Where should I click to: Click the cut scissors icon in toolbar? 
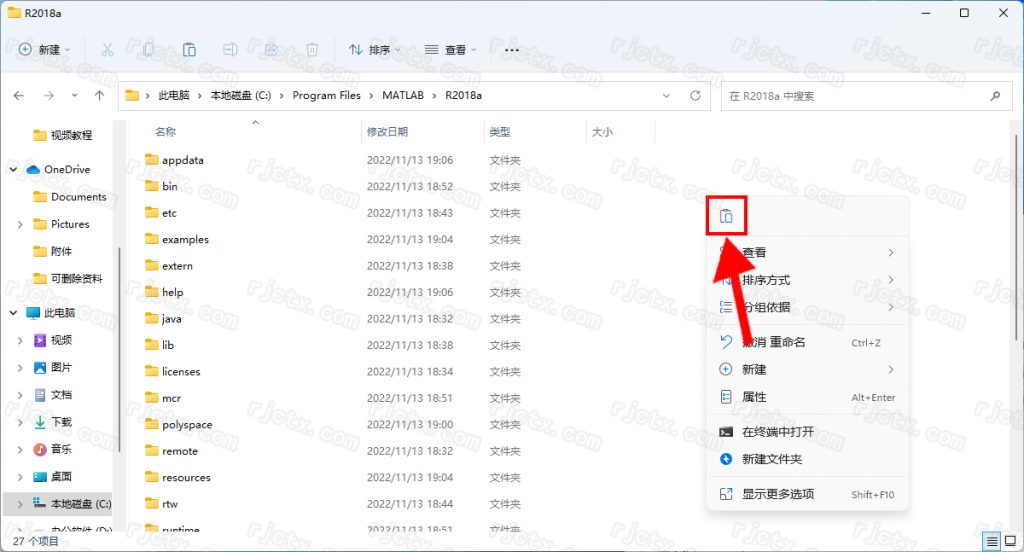(107, 49)
